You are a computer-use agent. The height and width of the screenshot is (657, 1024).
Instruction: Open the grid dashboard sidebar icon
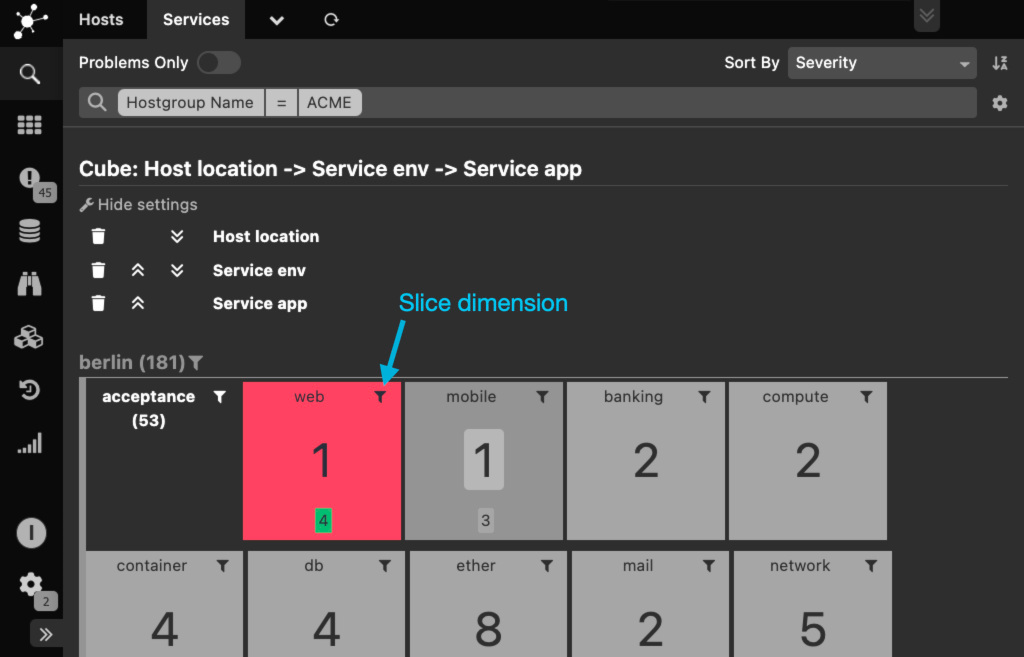pos(29,125)
